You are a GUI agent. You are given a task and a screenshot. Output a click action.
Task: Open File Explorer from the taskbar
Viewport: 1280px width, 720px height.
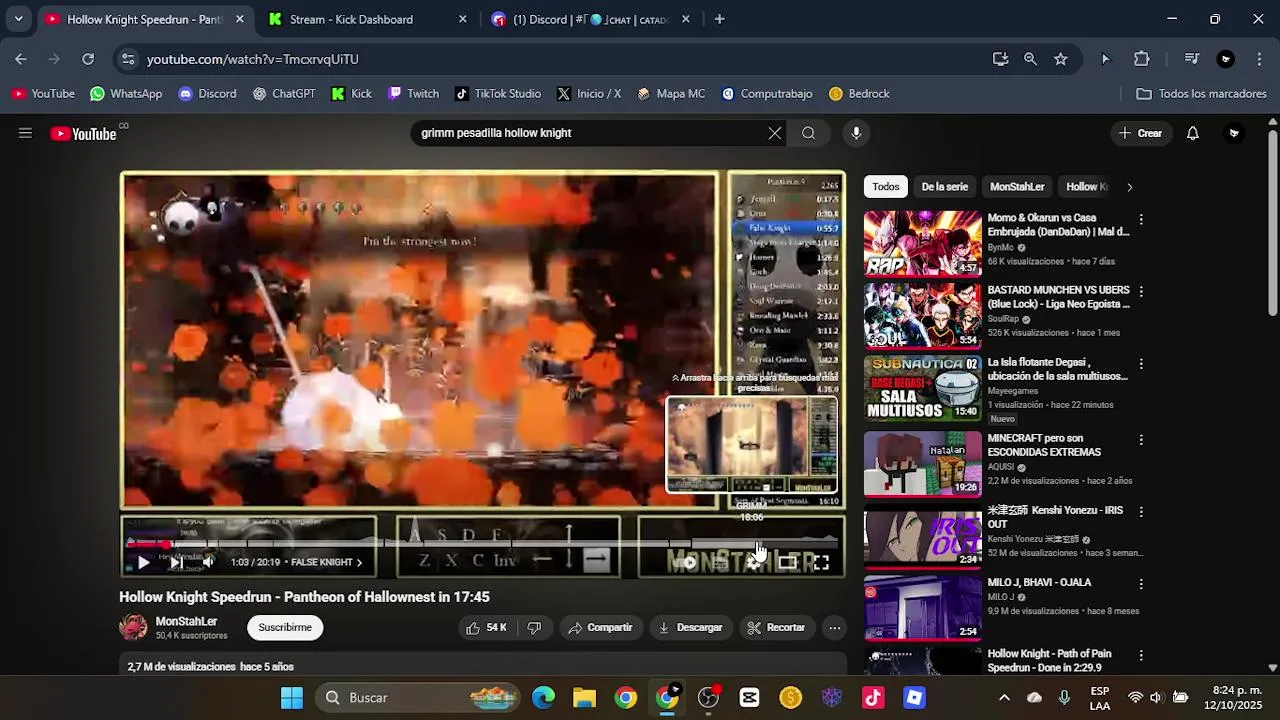click(585, 698)
